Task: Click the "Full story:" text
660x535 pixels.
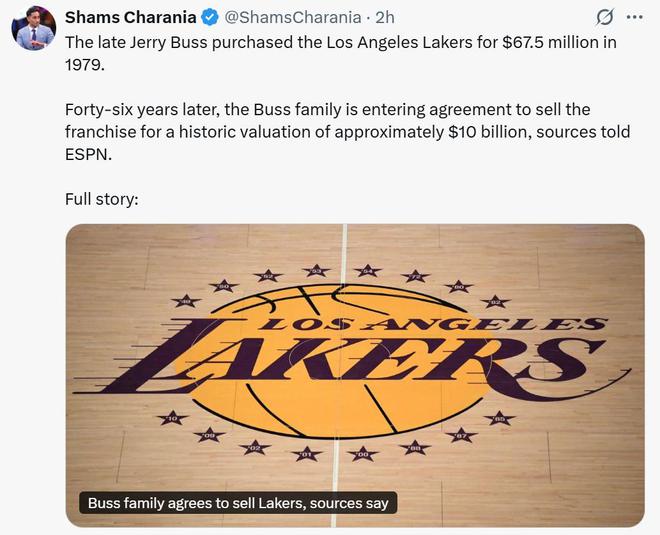Action: [101, 198]
